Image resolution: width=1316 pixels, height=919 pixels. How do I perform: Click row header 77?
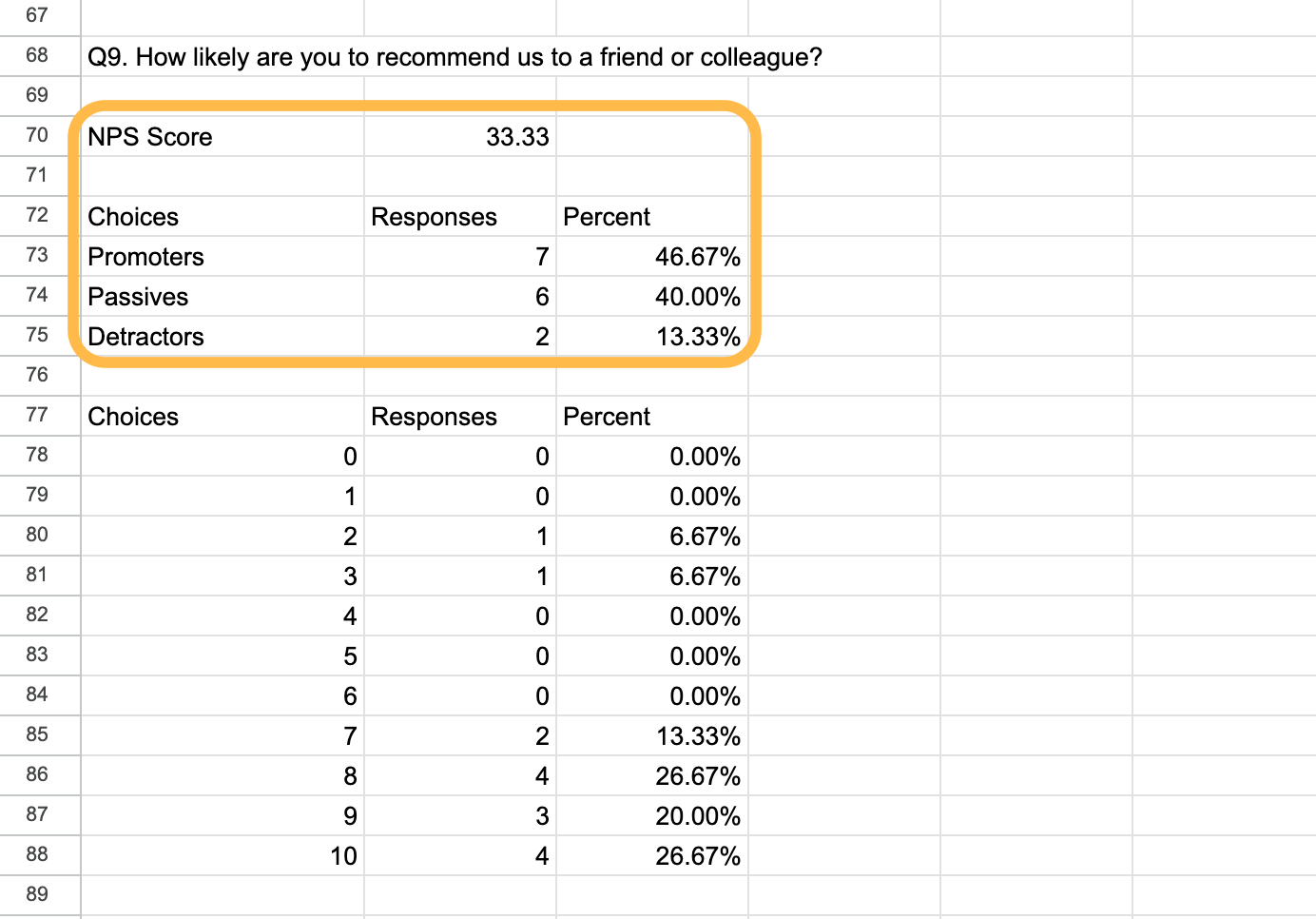click(38, 415)
